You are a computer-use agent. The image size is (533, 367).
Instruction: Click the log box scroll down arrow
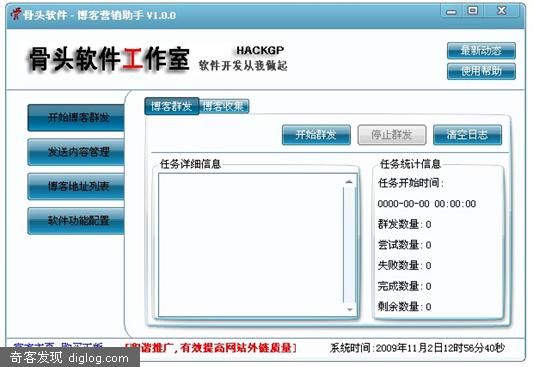point(349,309)
